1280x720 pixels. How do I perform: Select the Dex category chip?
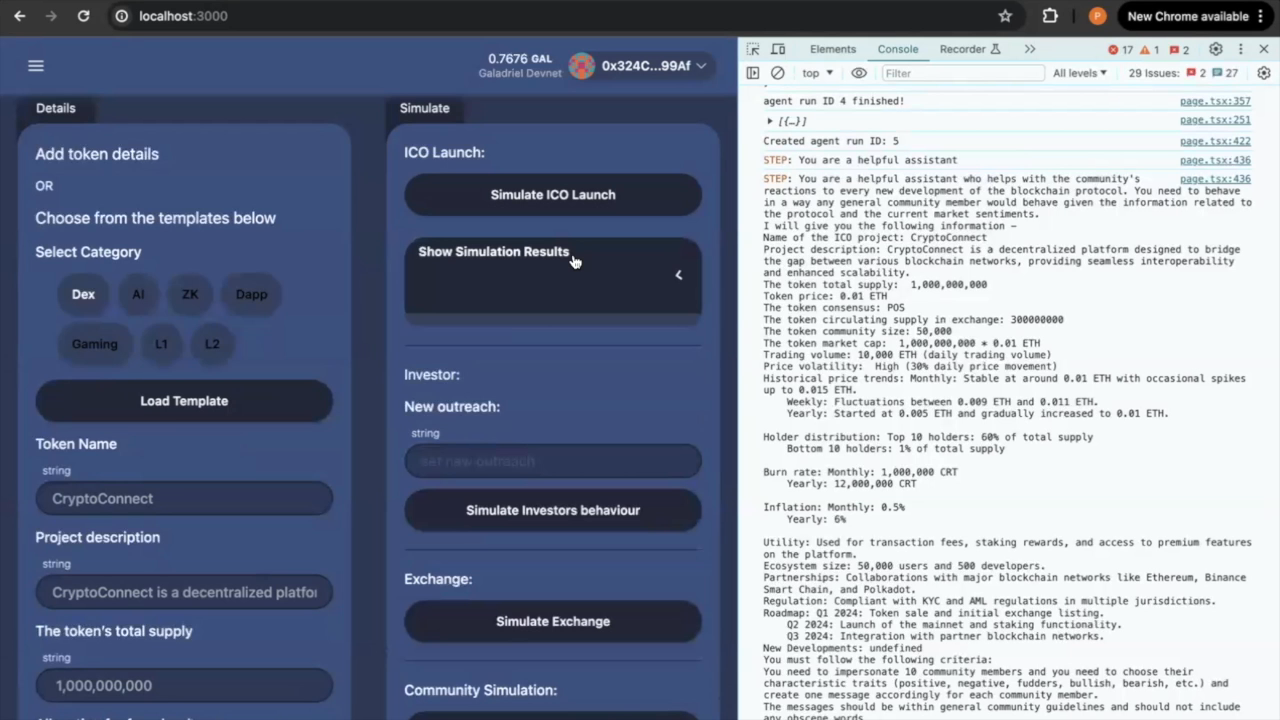[x=83, y=294]
